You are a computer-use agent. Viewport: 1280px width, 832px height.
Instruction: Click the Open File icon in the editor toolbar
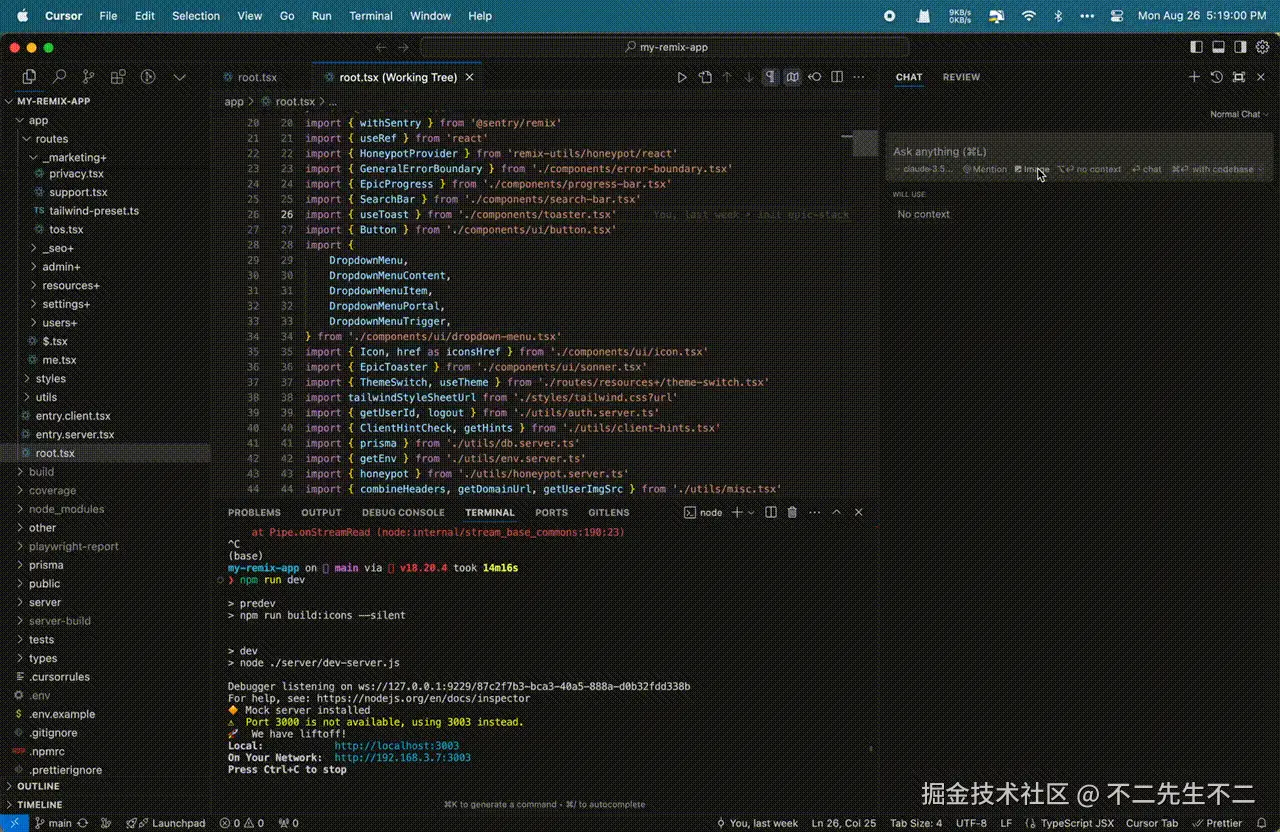[x=705, y=77]
